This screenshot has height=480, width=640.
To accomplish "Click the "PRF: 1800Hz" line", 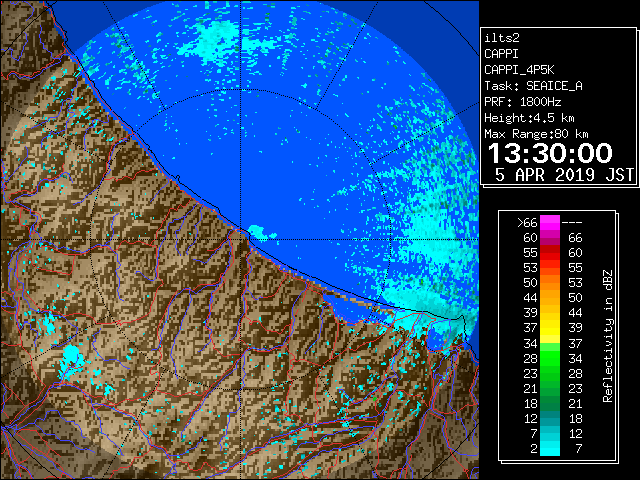I will 522,102.
